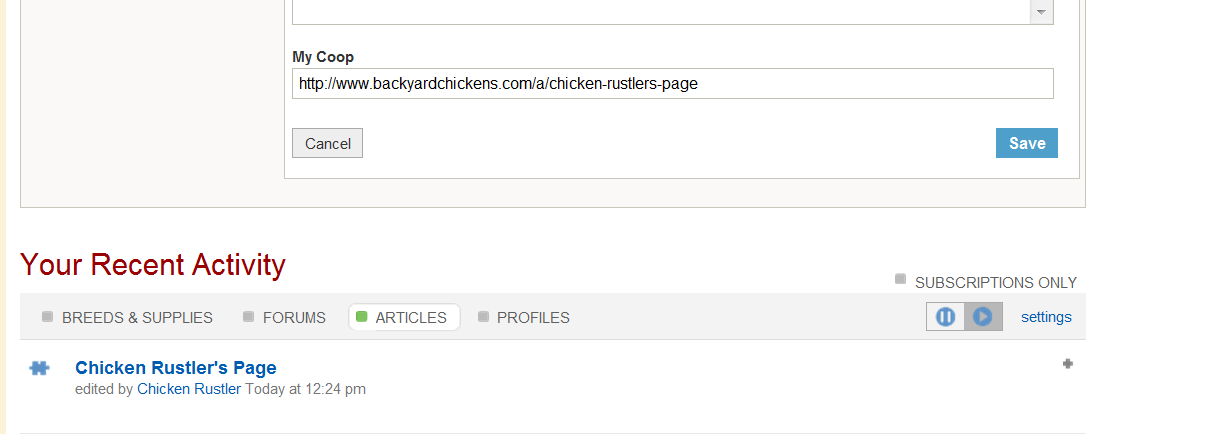Open the activity feed settings link

coord(1045,317)
